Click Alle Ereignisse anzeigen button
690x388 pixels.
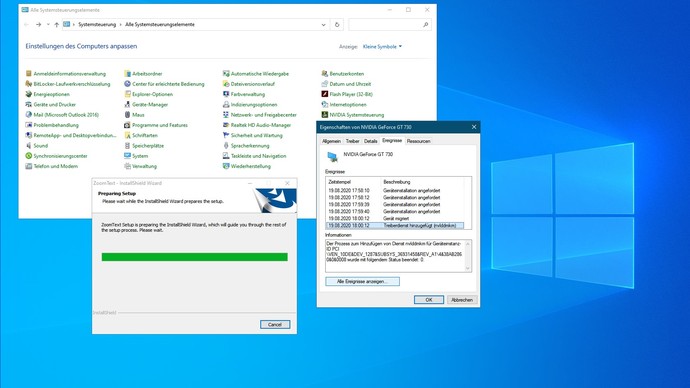362,281
